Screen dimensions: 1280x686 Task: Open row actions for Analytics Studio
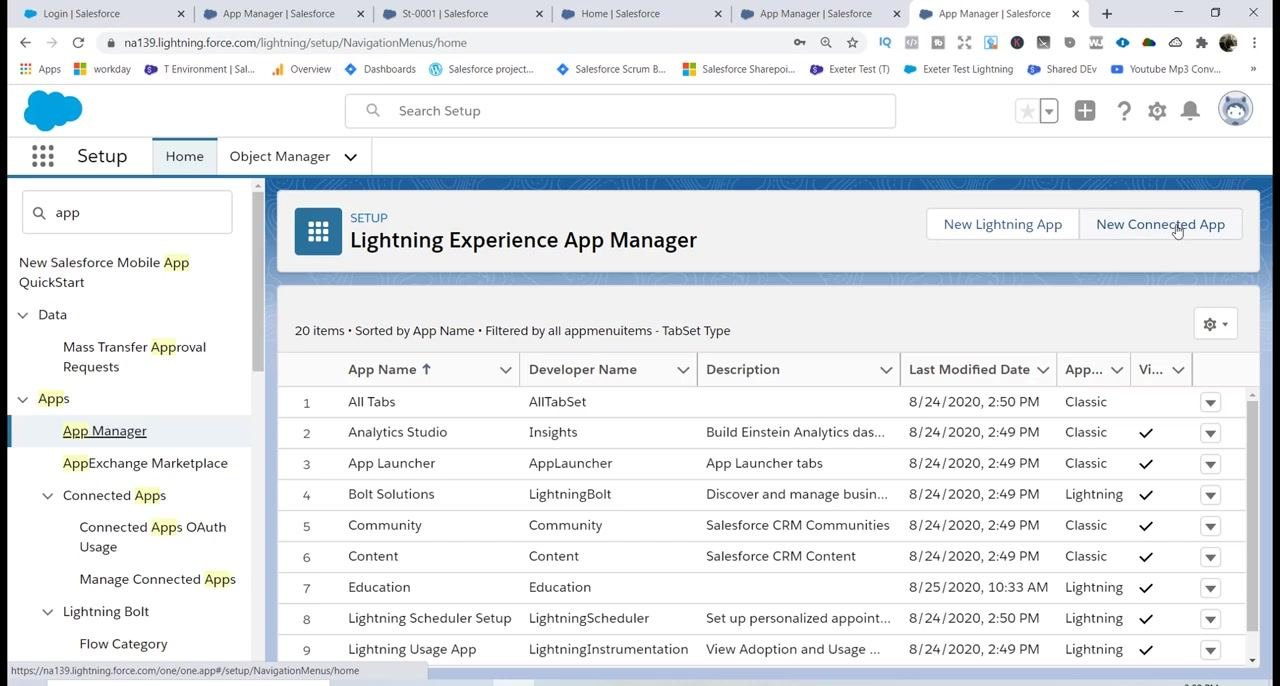[1210, 433]
